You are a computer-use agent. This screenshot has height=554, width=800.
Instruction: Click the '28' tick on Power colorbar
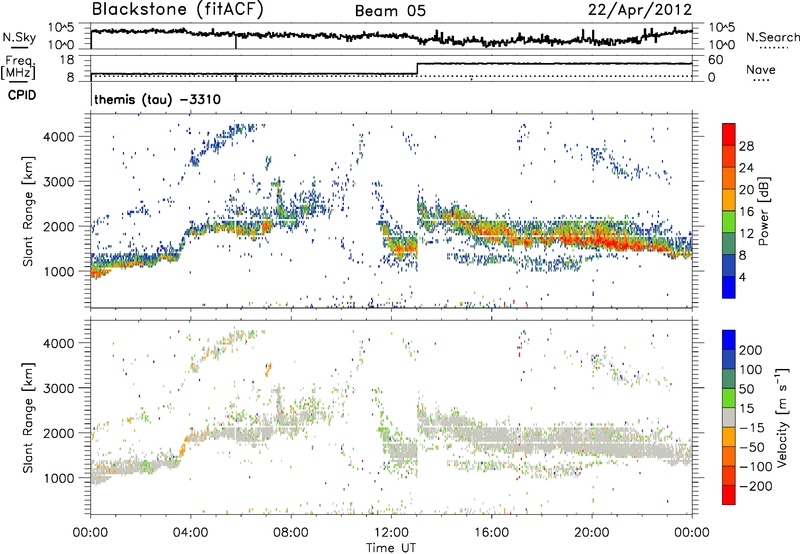click(x=746, y=146)
